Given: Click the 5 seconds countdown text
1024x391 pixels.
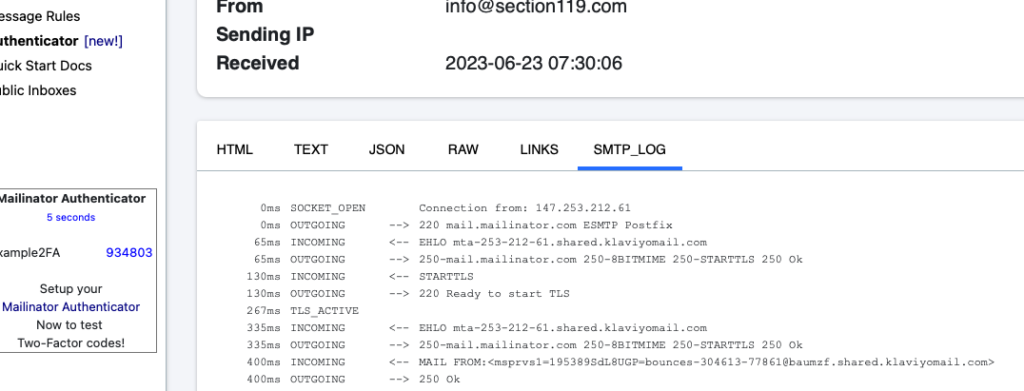Looking at the screenshot, I should click(71, 217).
